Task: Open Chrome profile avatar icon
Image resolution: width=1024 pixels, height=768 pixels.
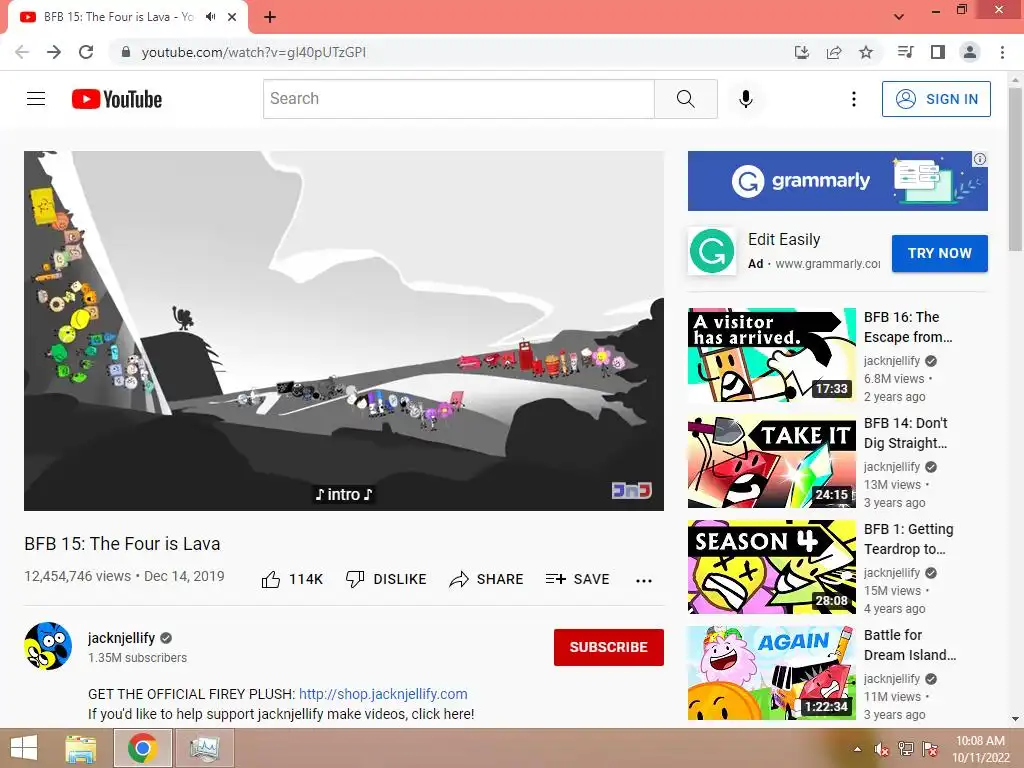Action: pyautogui.click(x=970, y=52)
